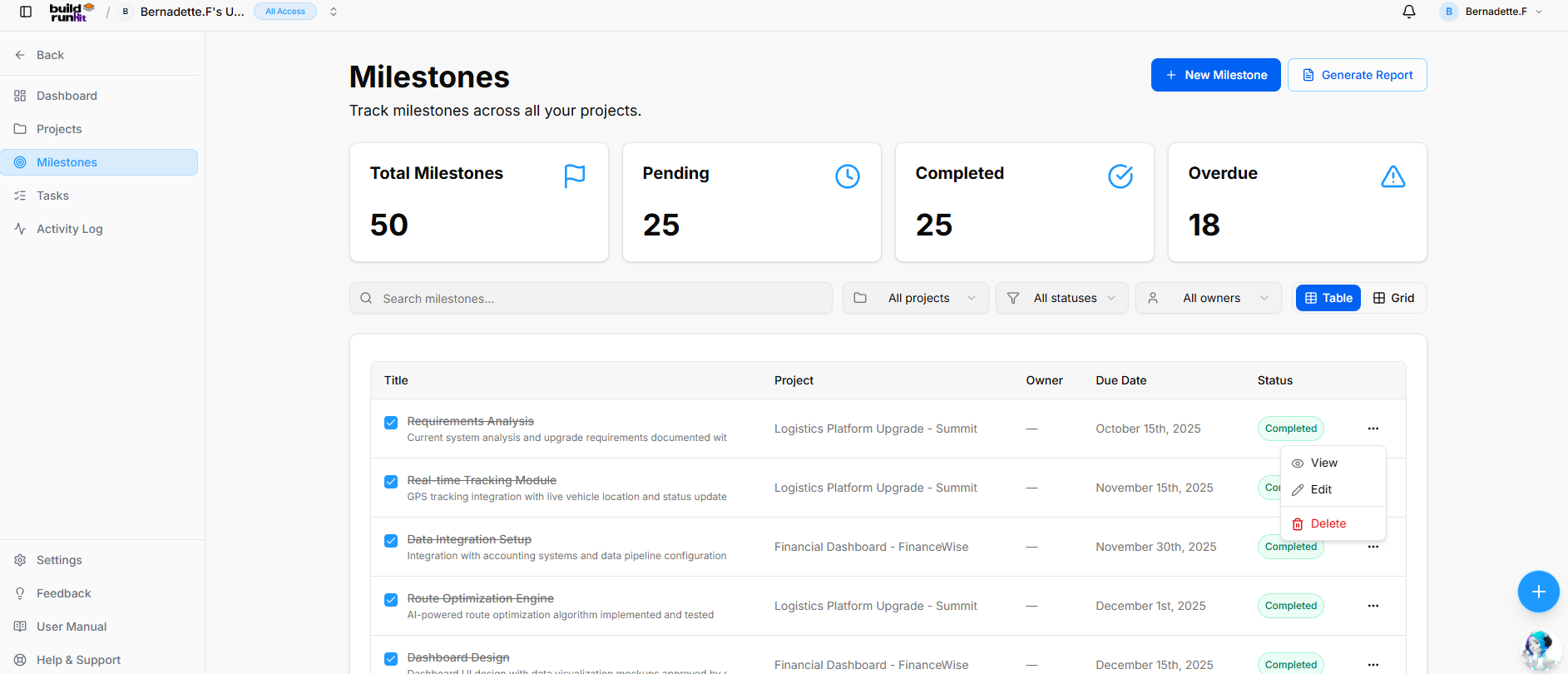Click the Generate Report button
1568x674 pixels.
point(1358,75)
